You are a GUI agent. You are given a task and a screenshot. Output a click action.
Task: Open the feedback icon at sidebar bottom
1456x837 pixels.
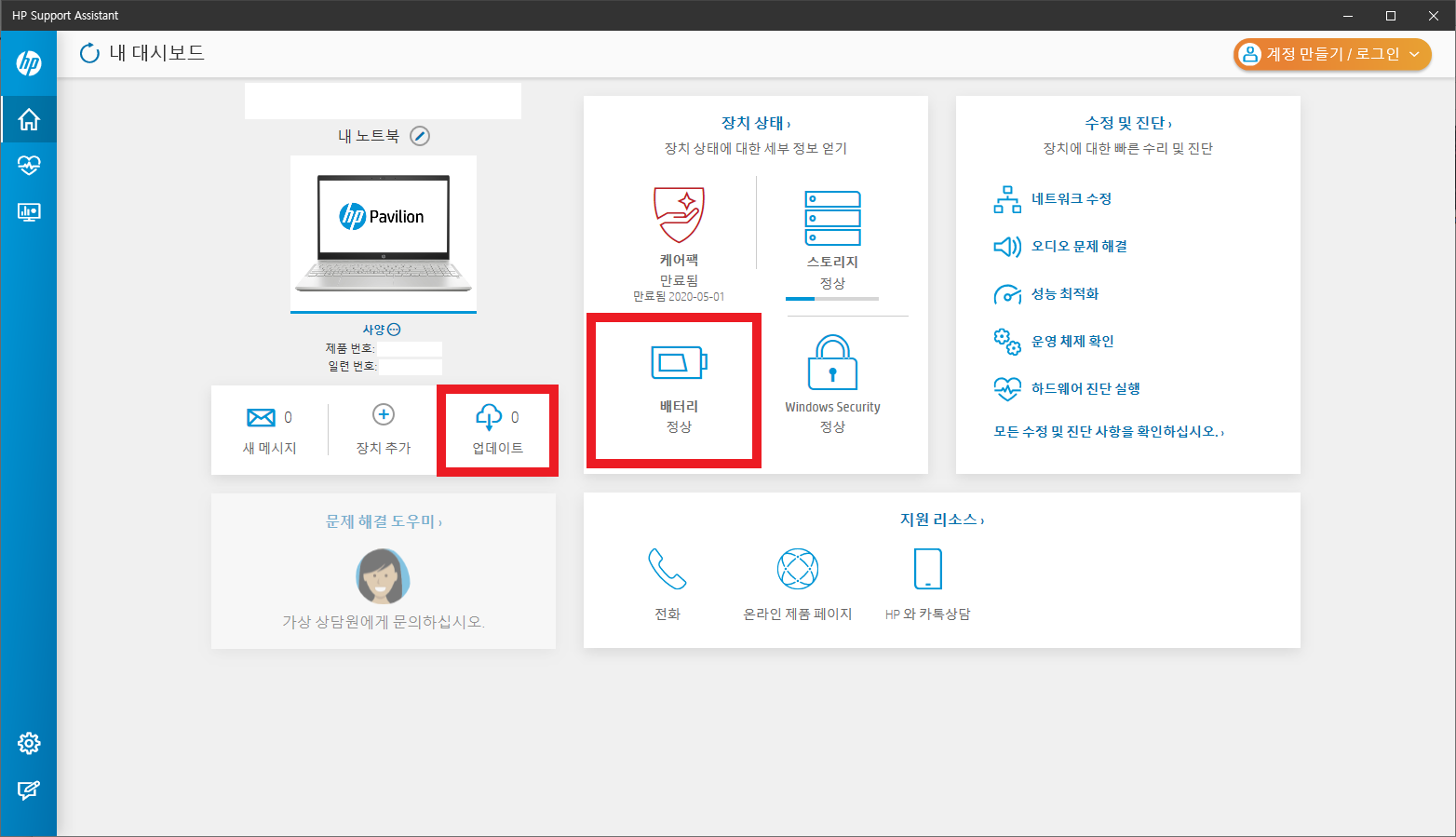(x=29, y=790)
